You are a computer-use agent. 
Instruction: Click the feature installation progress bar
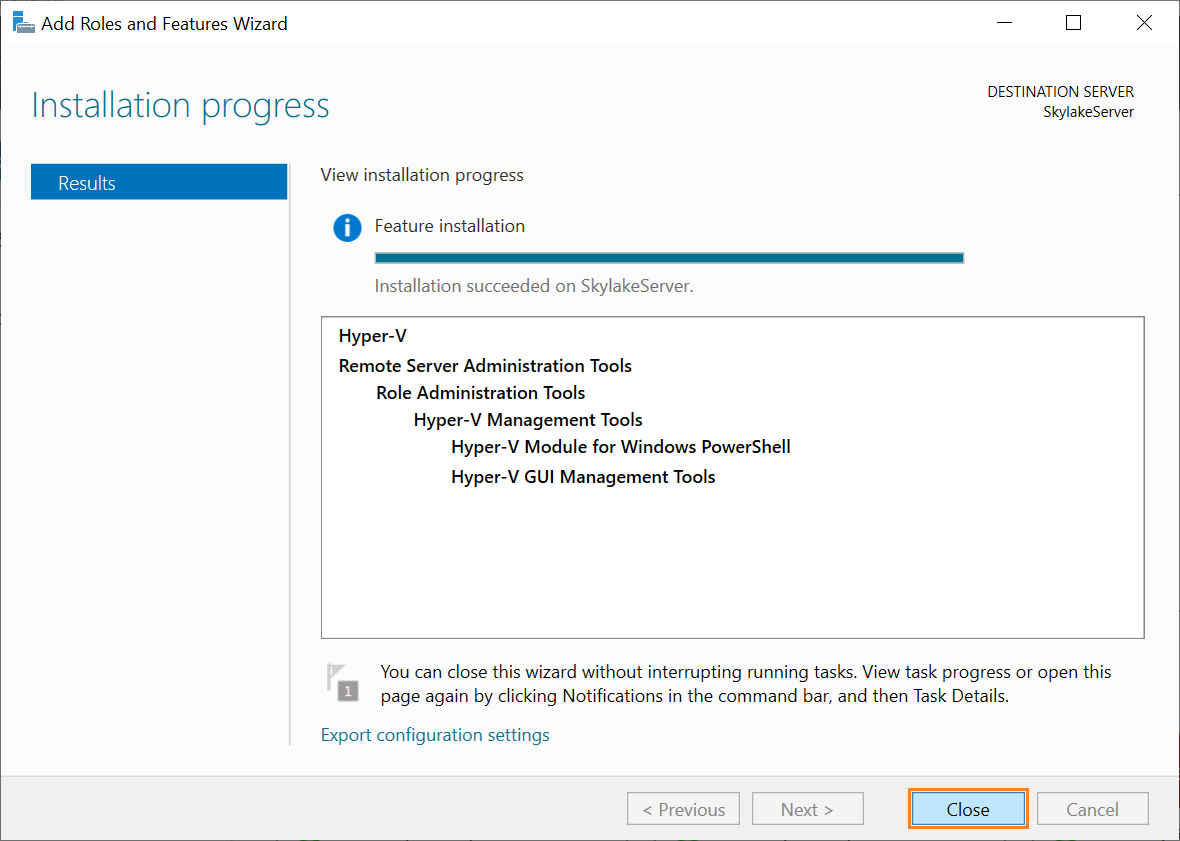click(x=669, y=258)
